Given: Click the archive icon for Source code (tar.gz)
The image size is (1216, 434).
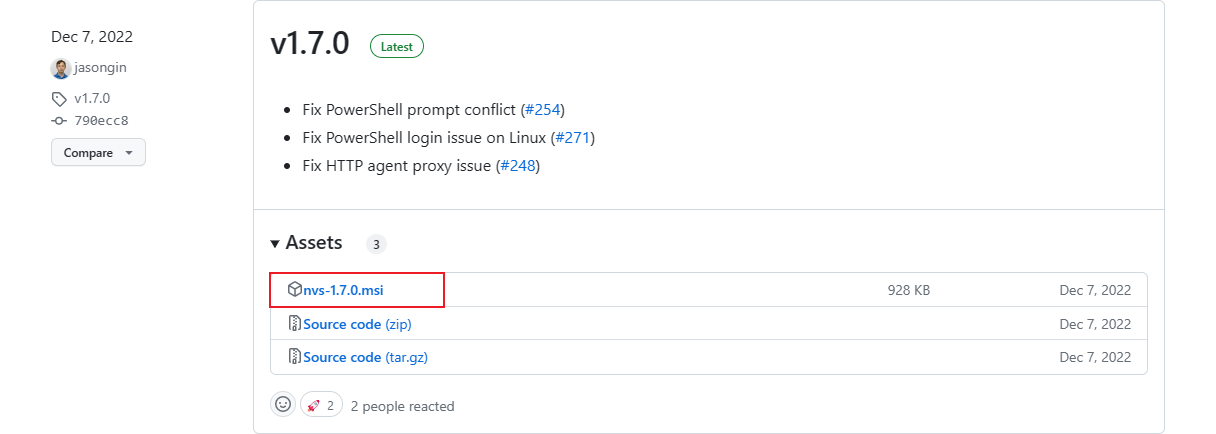Looking at the screenshot, I should [295, 357].
